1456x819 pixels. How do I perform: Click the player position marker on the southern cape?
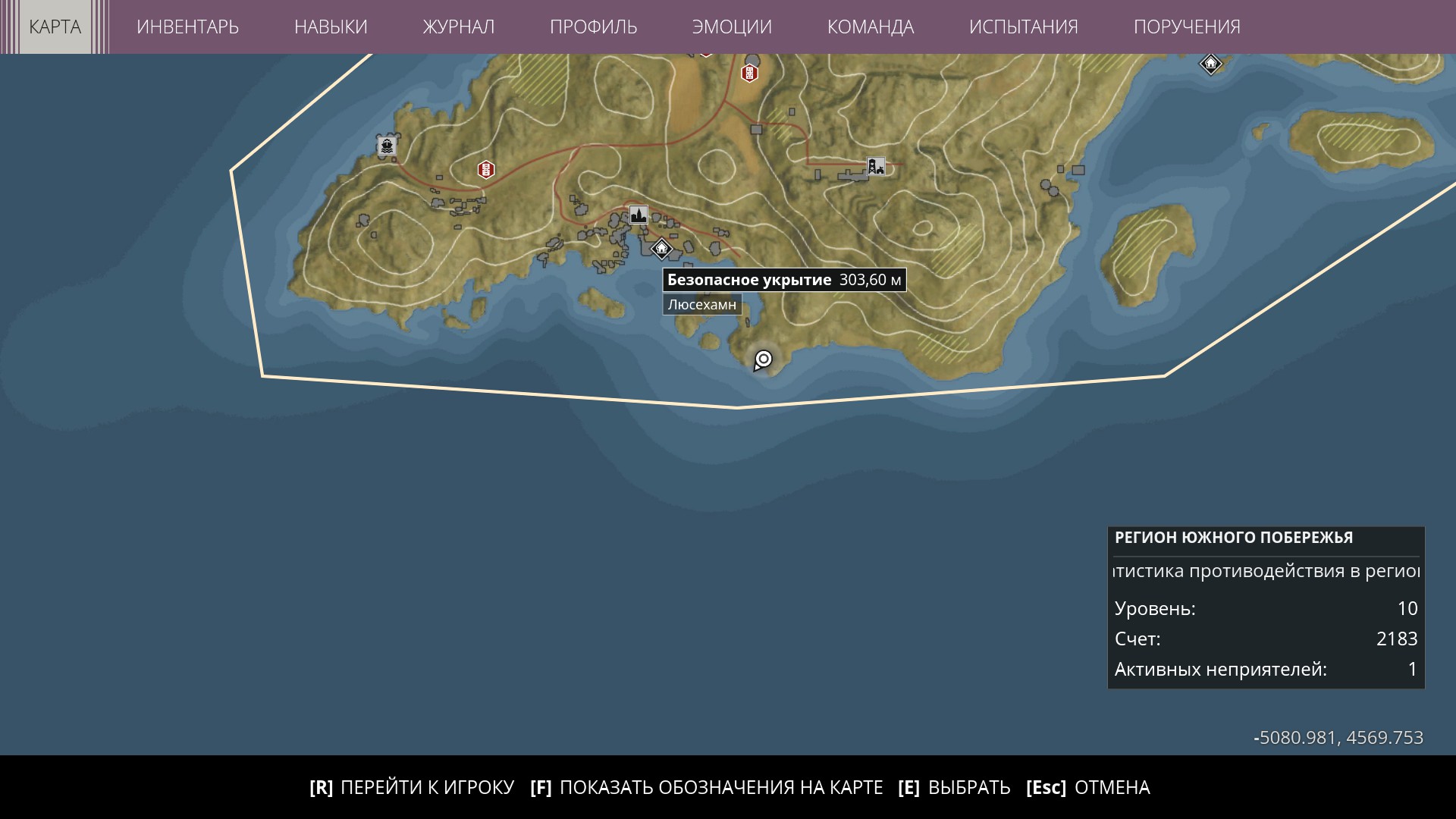pos(763,360)
